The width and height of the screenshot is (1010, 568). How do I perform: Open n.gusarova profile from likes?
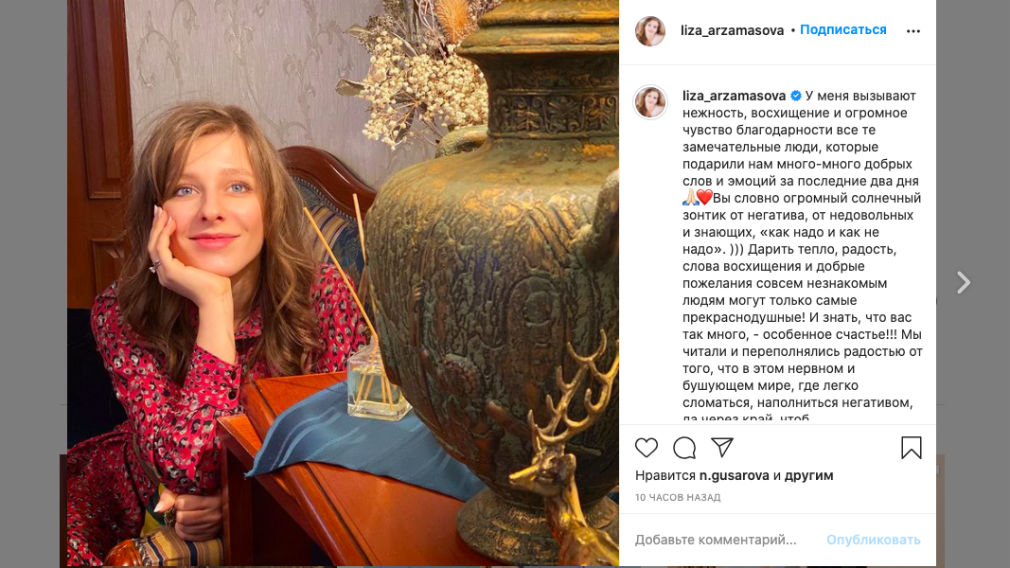pyautogui.click(x=734, y=475)
